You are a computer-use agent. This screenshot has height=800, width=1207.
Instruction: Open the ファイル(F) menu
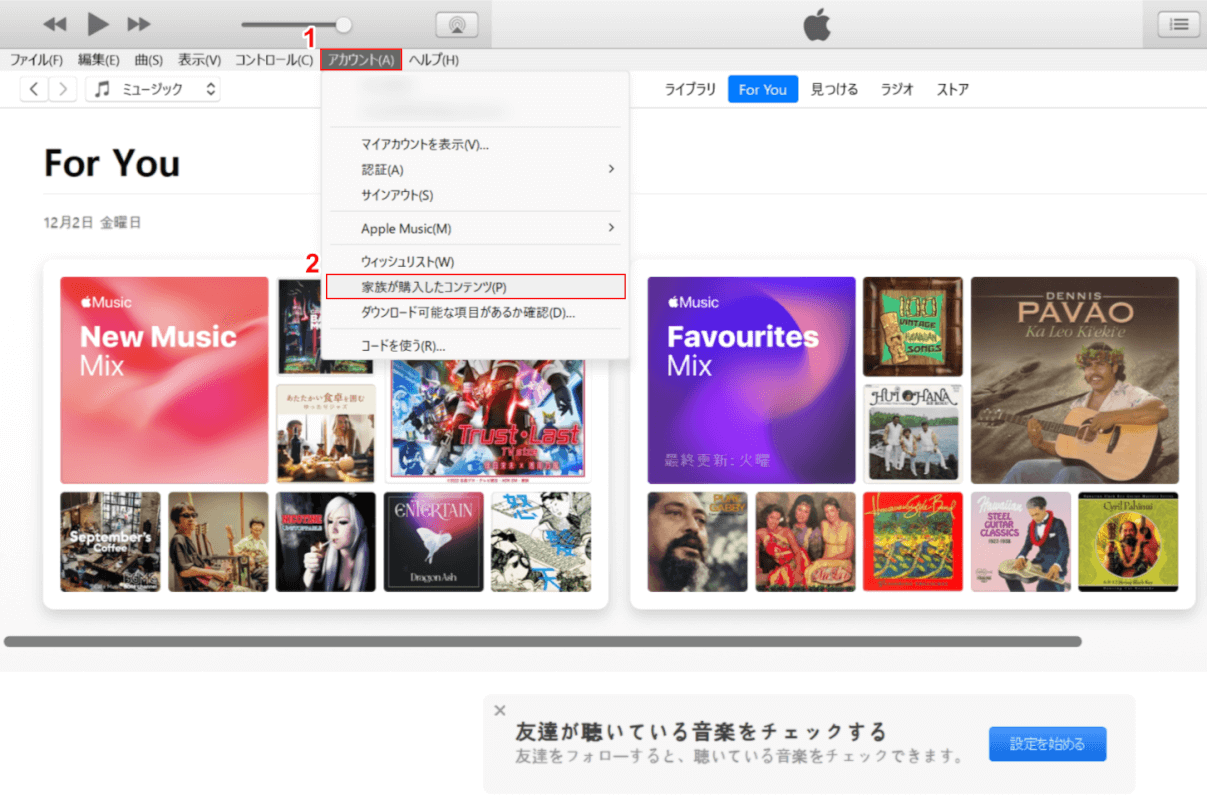pyautogui.click(x=36, y=60)
